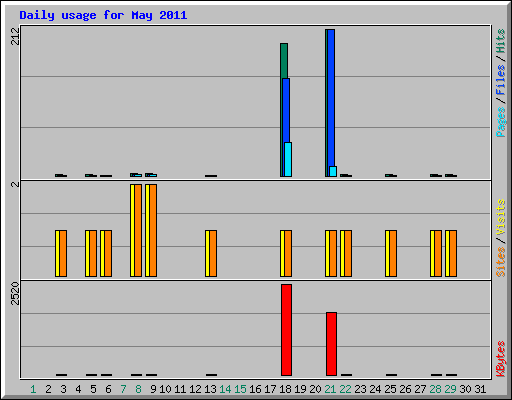Click the green day 21 axis label
Viewport: 512px width, 400px height.
[x=330, y=389]
